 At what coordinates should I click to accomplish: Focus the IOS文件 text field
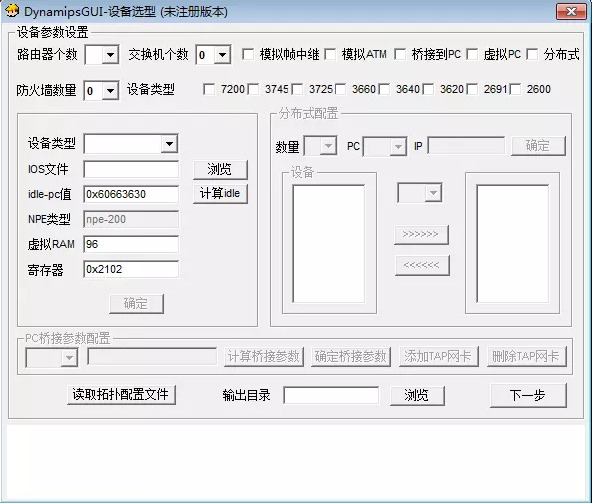tap(131, 169)
